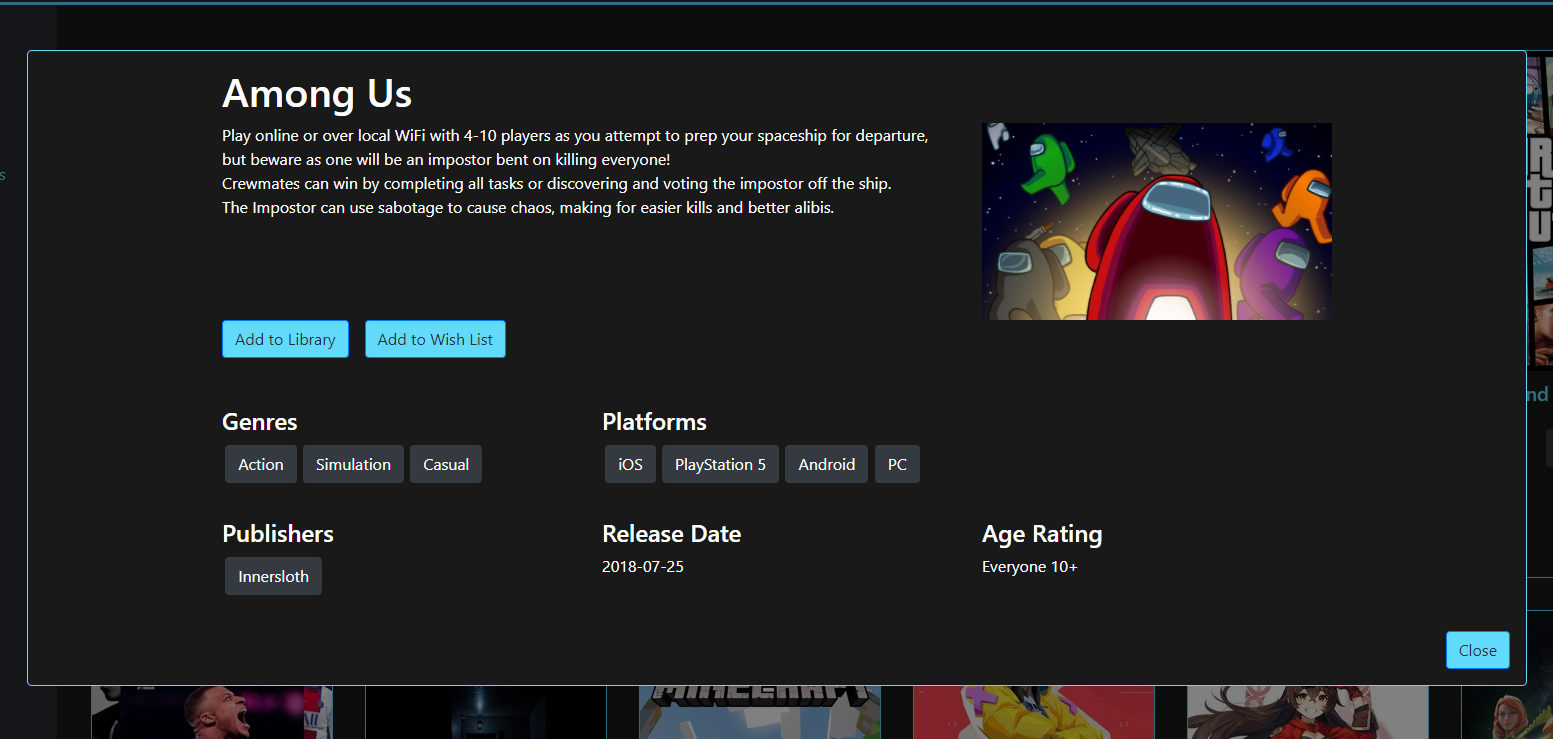
Task: Open the anime girl game card behind dialog
Action: pos(1308,712)
